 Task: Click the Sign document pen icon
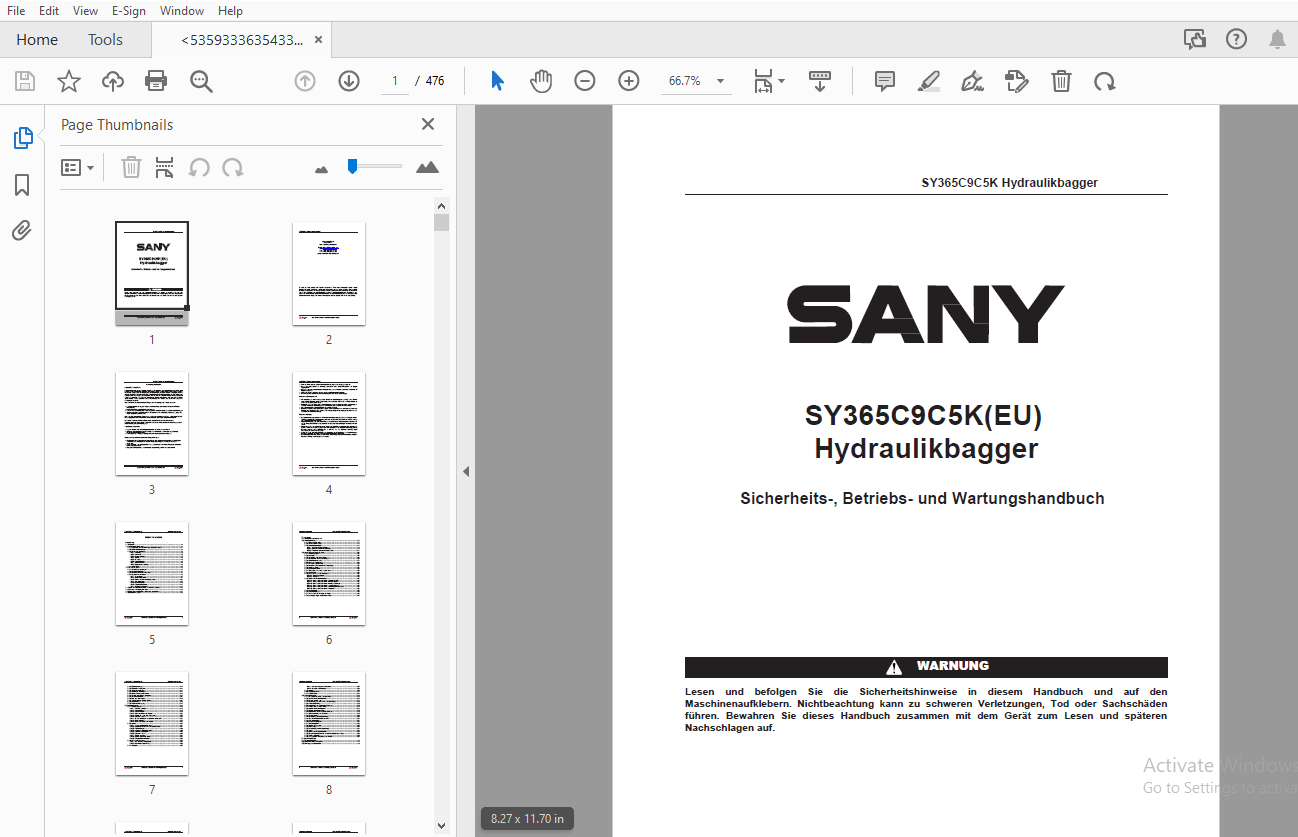[x=972, y=81]
